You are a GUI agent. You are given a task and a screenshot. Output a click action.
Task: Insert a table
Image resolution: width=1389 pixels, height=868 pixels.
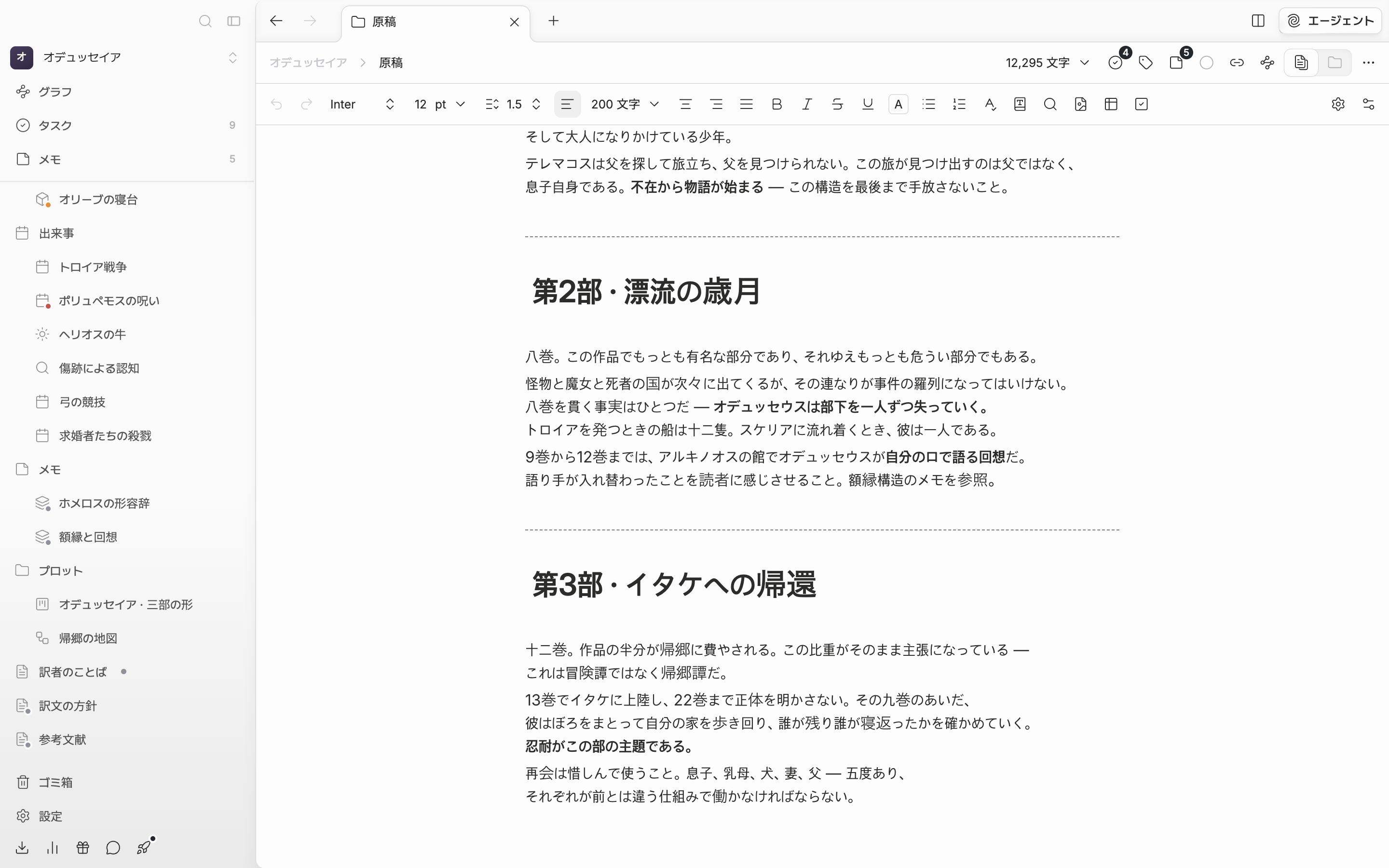(1111, 104)
